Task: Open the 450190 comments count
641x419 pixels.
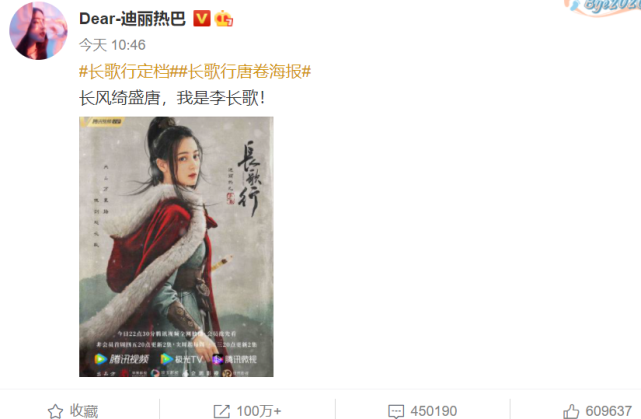Action: coord(434,411)
